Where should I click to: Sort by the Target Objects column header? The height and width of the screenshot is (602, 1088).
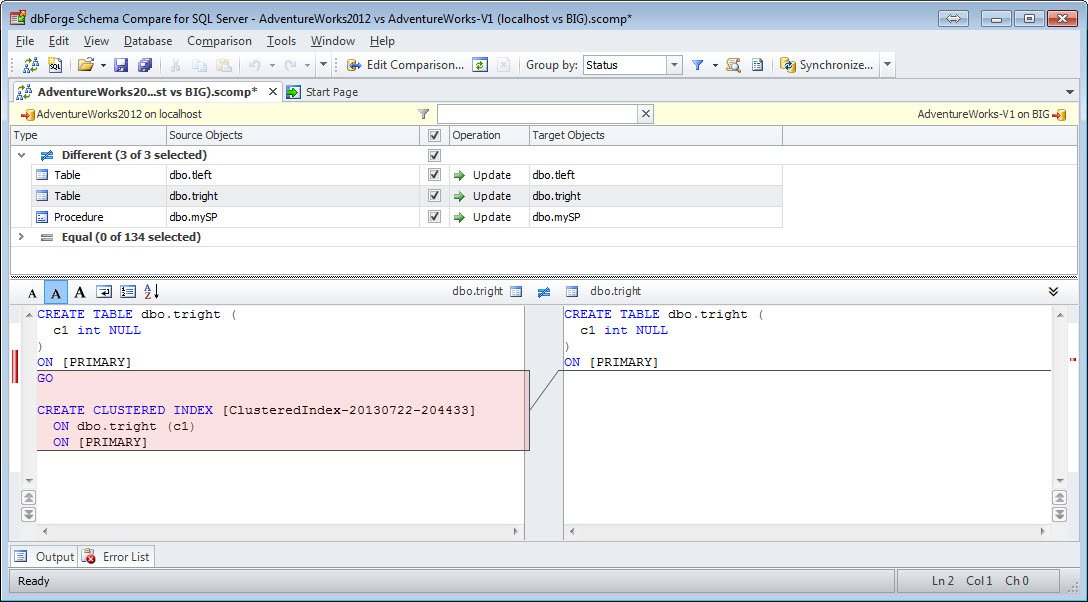(x=656, y=135)
